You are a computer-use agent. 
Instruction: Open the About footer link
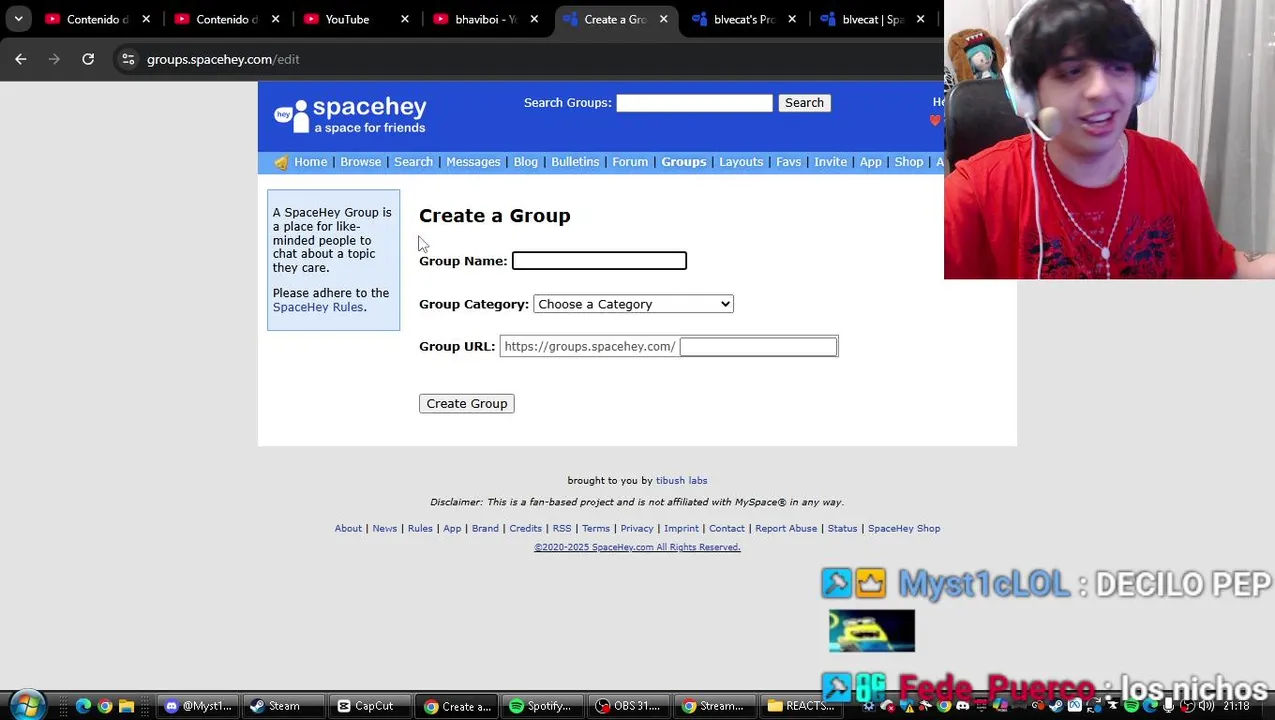click(348, 529)
